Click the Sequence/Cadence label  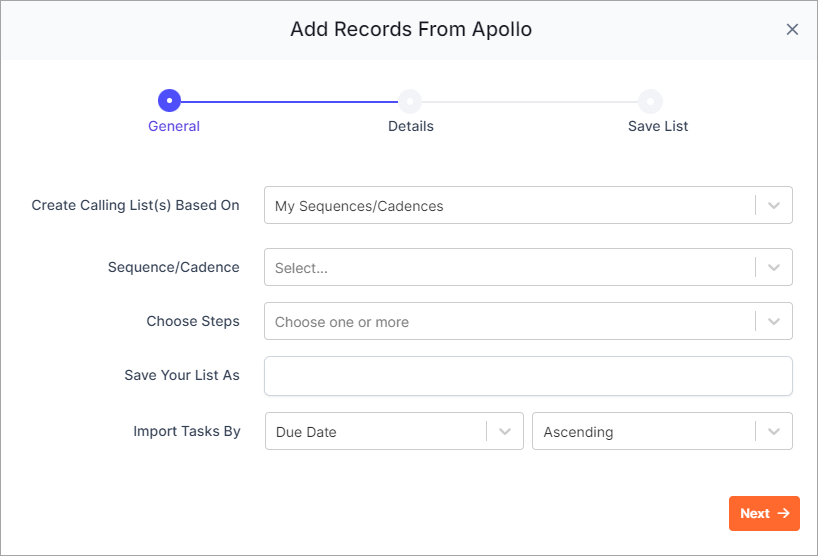point(174,267)
